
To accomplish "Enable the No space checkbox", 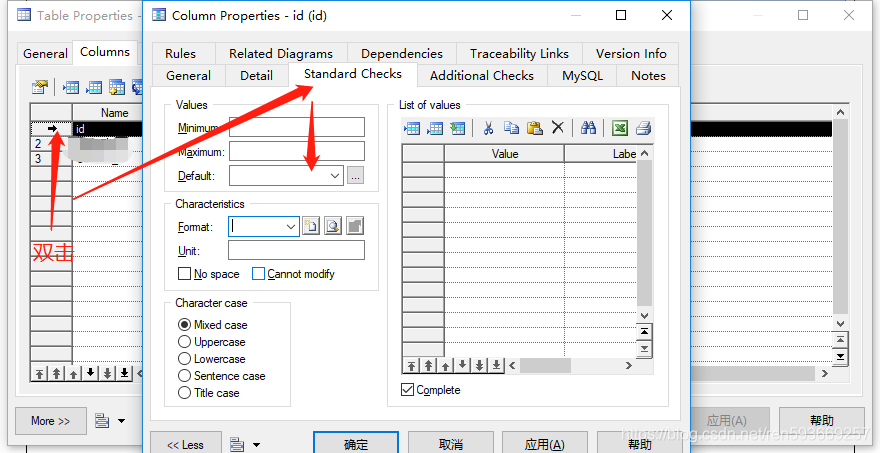I will click(x=184, y=274).
